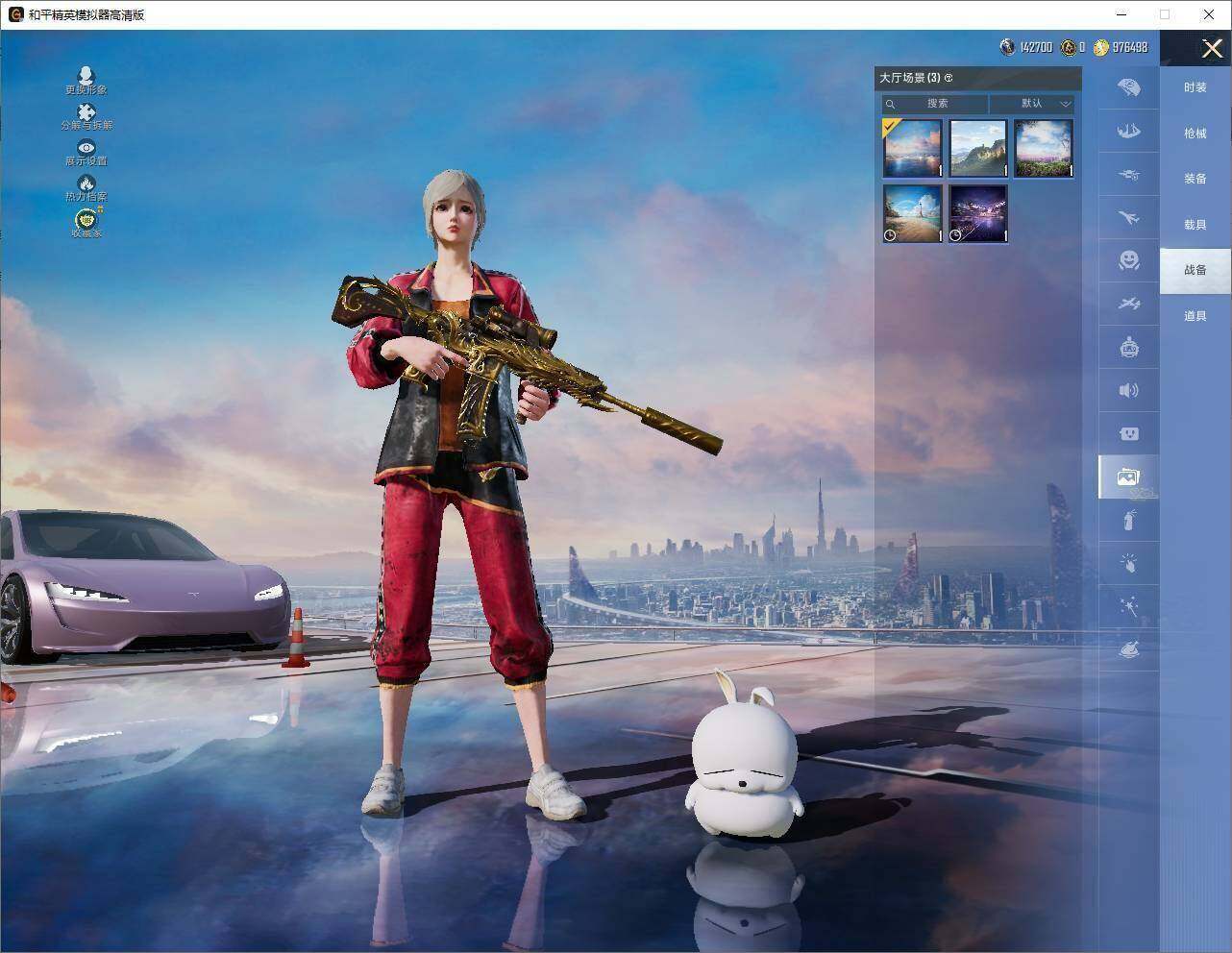
Task: Switch to the 枪械 tab
Action: coord(1195,134)
